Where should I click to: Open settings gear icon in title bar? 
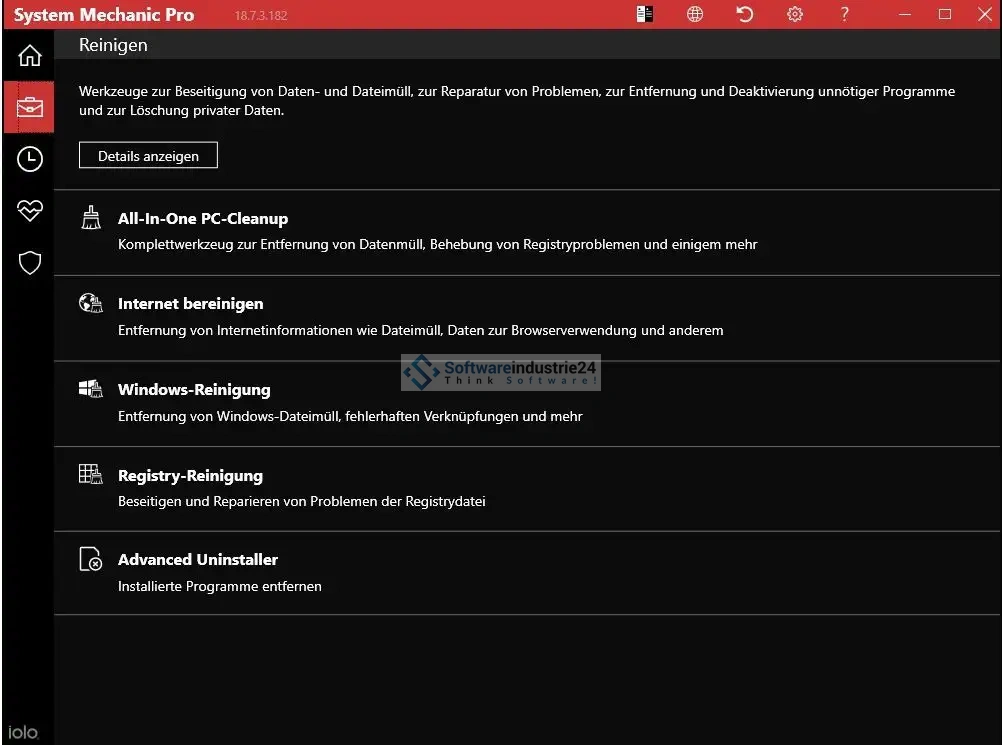pyautogui.click(x=795, y=14)
